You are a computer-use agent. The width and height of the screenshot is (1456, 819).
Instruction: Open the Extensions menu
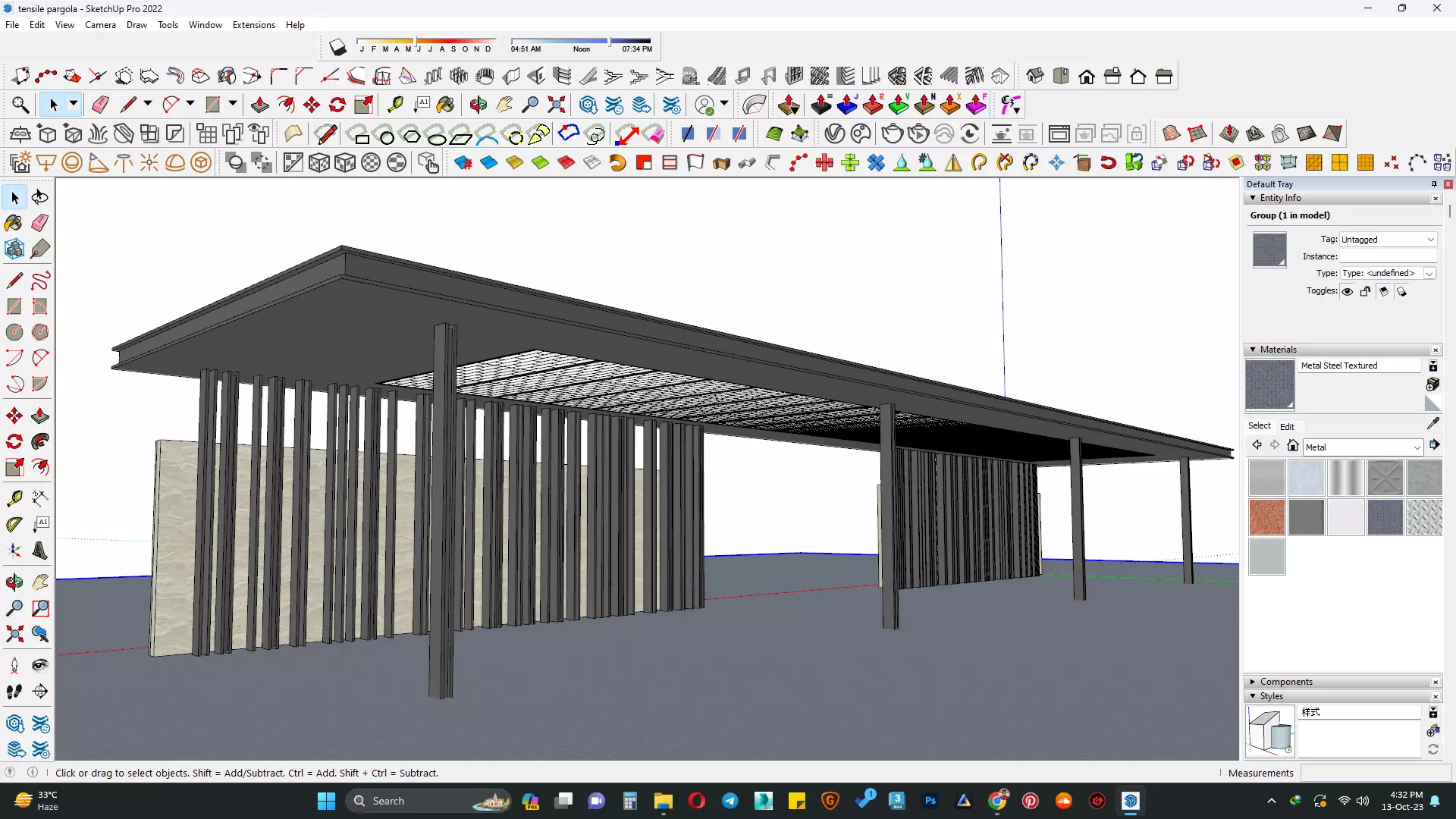tap(253, 25)
